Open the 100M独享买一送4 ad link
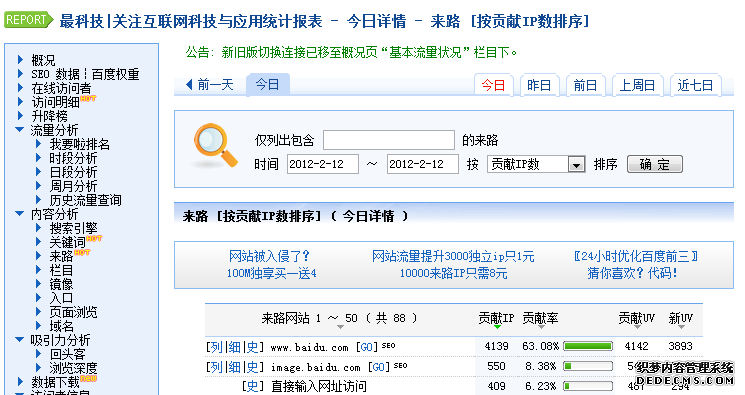 (x=271, y=273)
